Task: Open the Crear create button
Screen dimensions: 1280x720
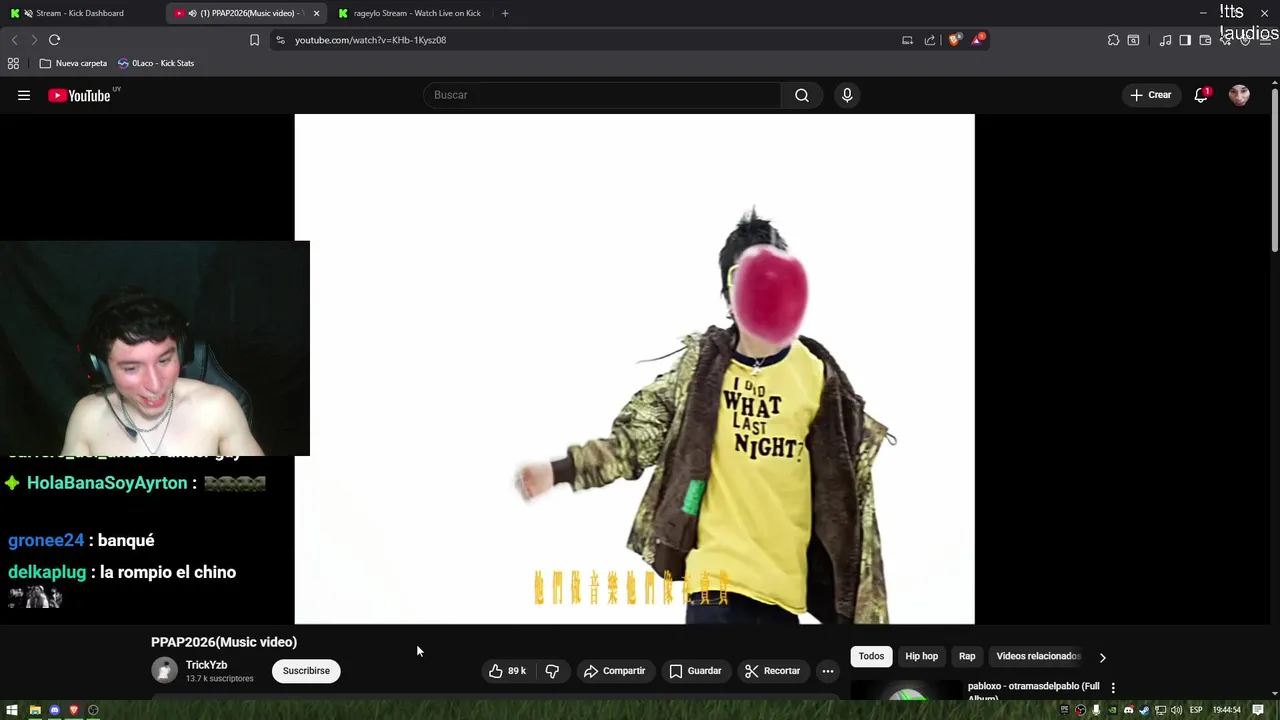Action: pyautogui.click(x=1150, y=95)
